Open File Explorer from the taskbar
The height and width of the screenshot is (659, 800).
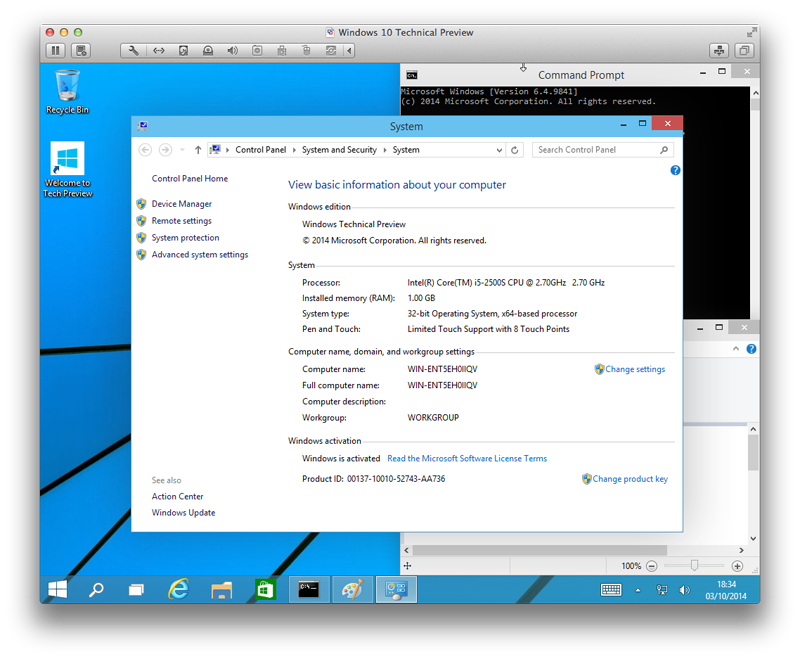tap(222, 589)
